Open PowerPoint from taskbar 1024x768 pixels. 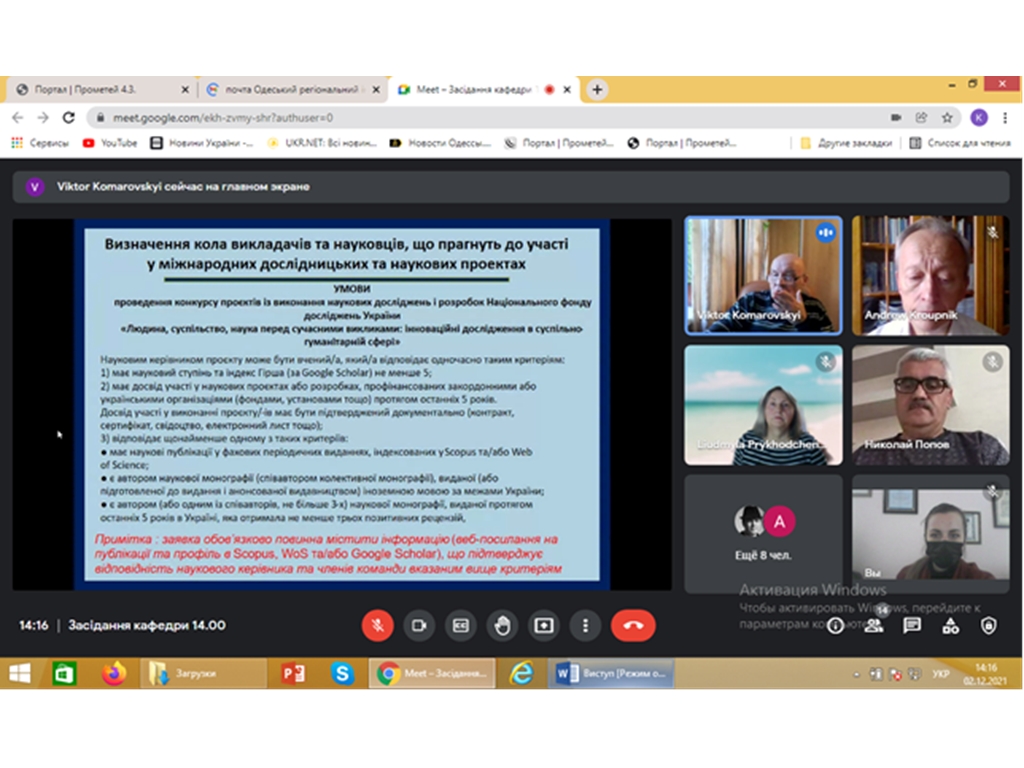(x=293, y=673)
